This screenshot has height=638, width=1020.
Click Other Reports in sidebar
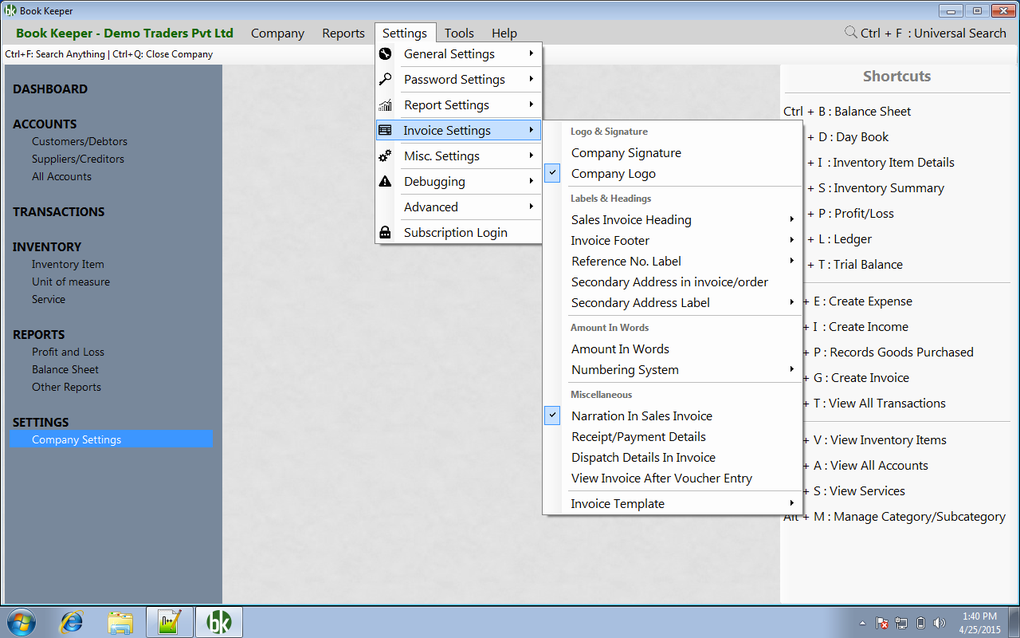[x=66, y=387]
